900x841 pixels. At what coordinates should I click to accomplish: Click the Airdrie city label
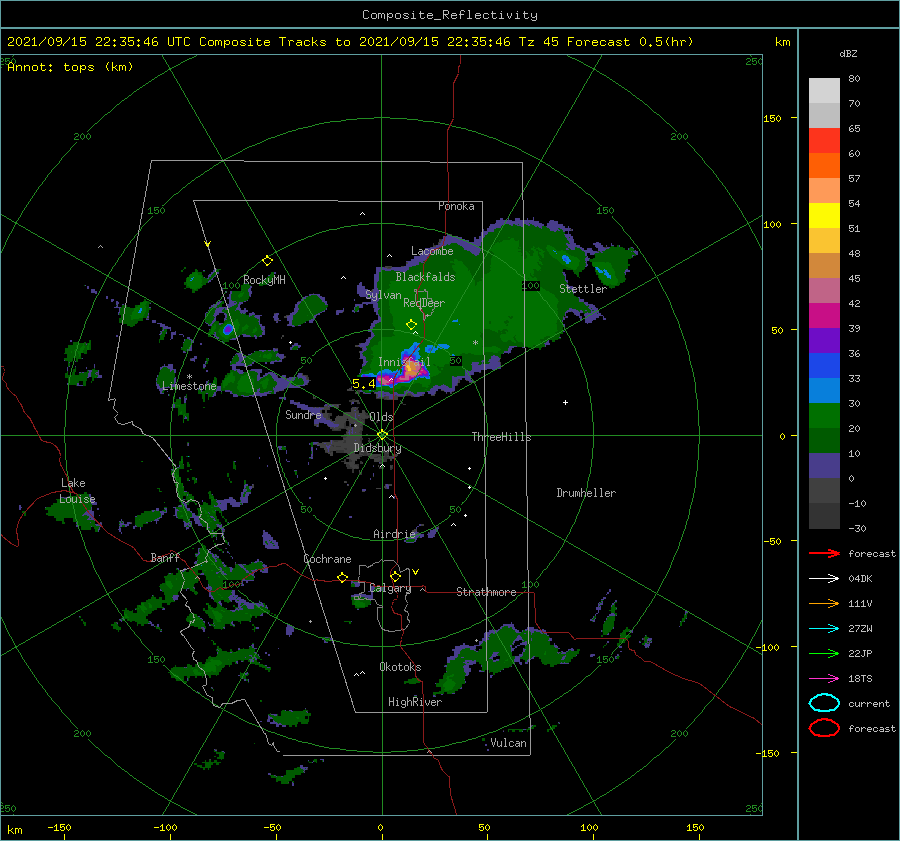coord(394,534)
